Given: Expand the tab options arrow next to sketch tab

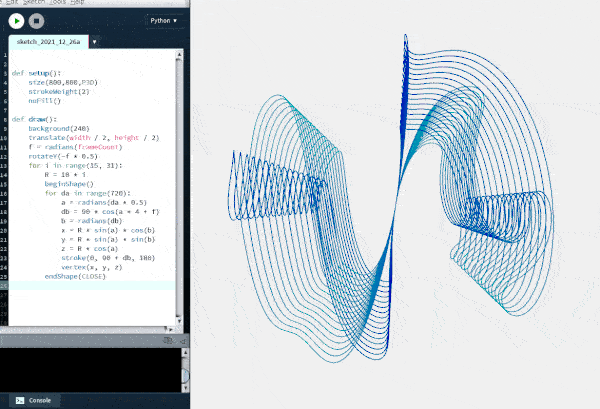Looking at the screenshot, I should 94,43.
